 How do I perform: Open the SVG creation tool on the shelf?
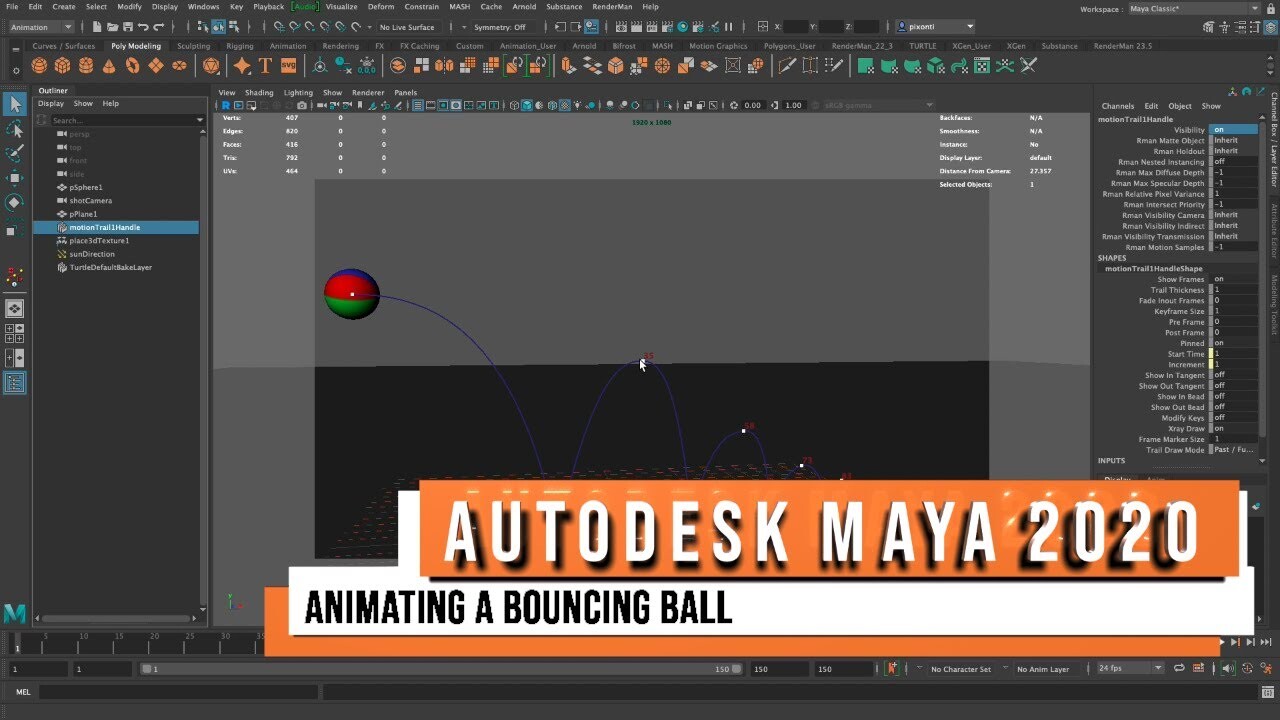coord(287,66)
